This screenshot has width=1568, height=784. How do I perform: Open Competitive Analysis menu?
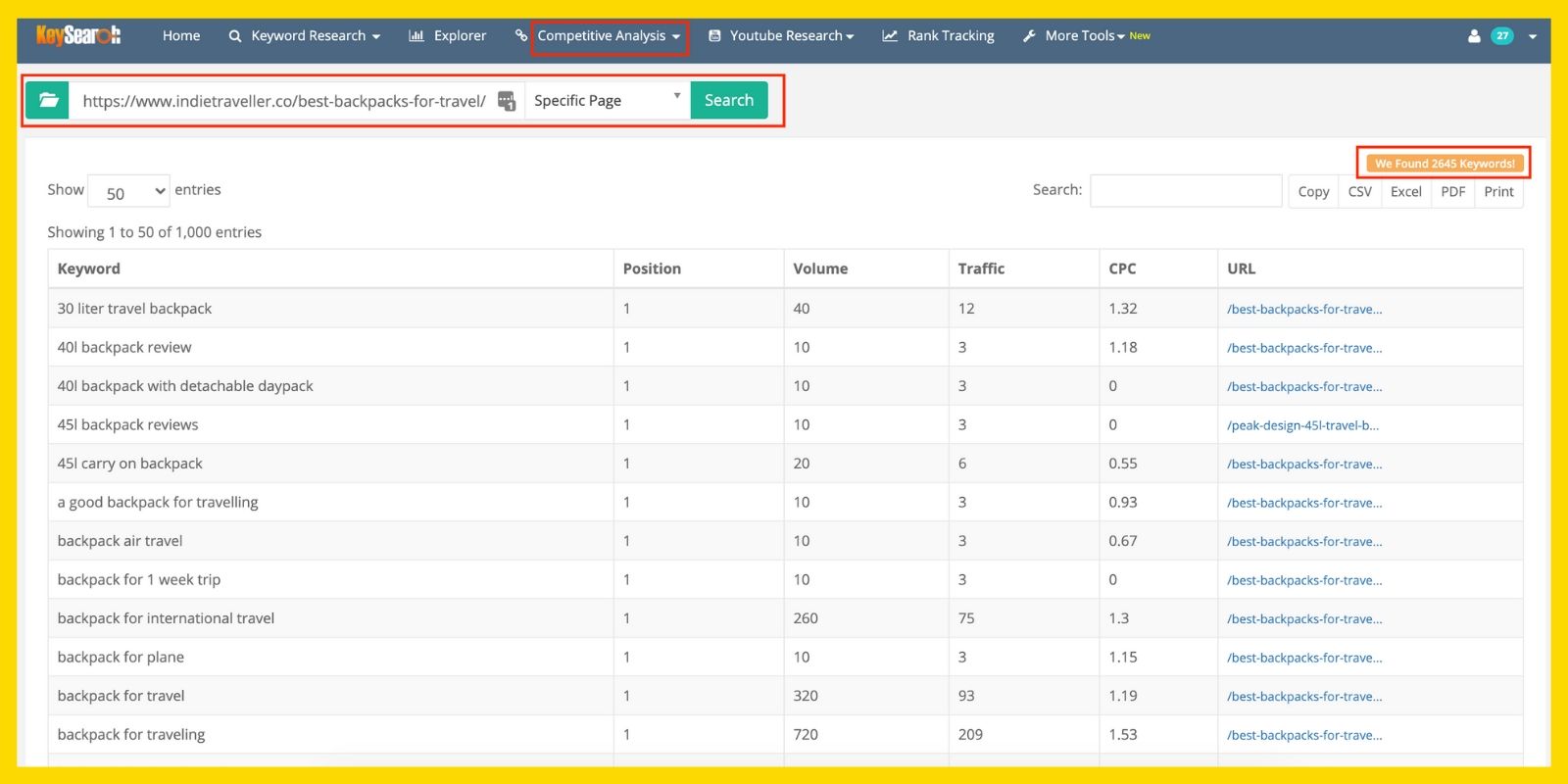(x=609, y=36)
